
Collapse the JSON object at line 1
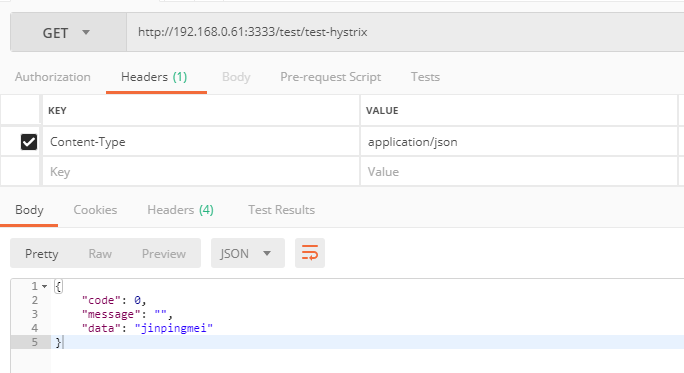(44, 287)
